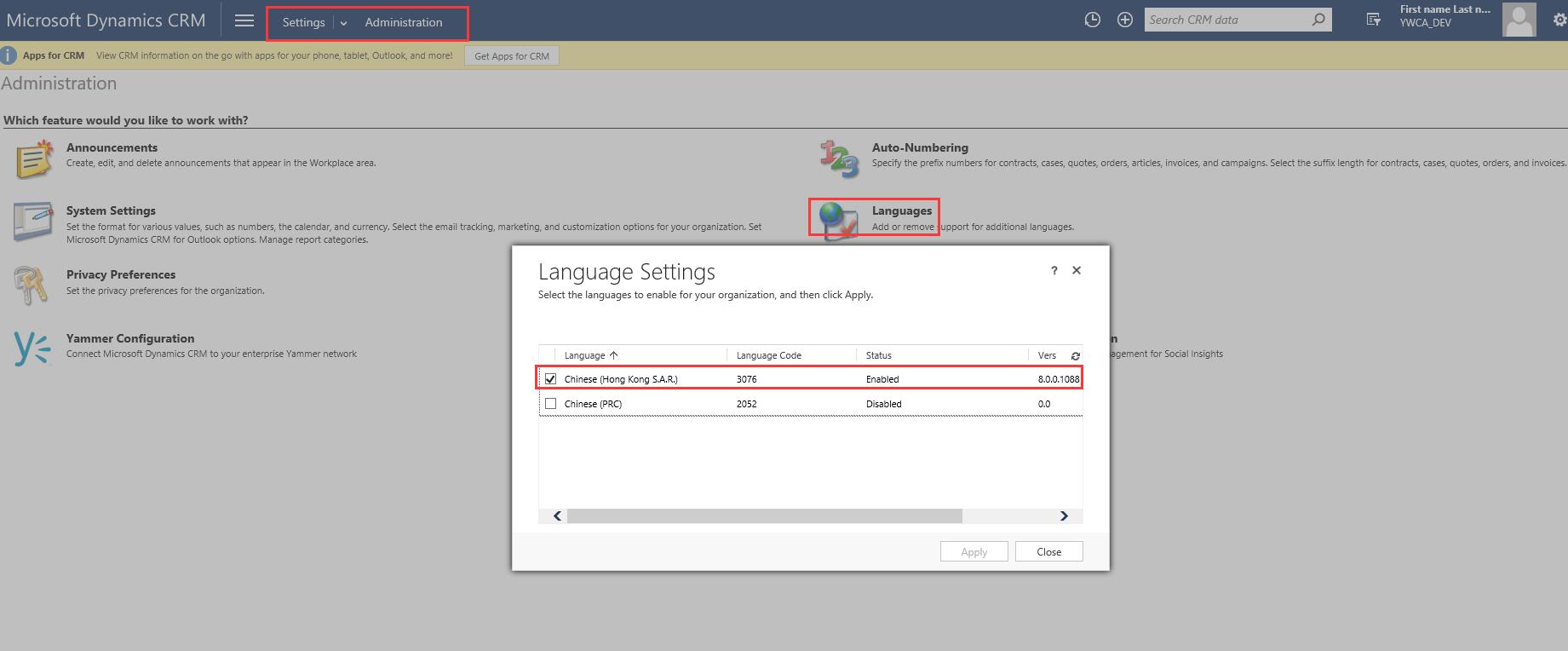Expand the Settings dropdown chevron
This screenshot has width=1568, height=651.
pyautogui.click(x=343, y=23)
